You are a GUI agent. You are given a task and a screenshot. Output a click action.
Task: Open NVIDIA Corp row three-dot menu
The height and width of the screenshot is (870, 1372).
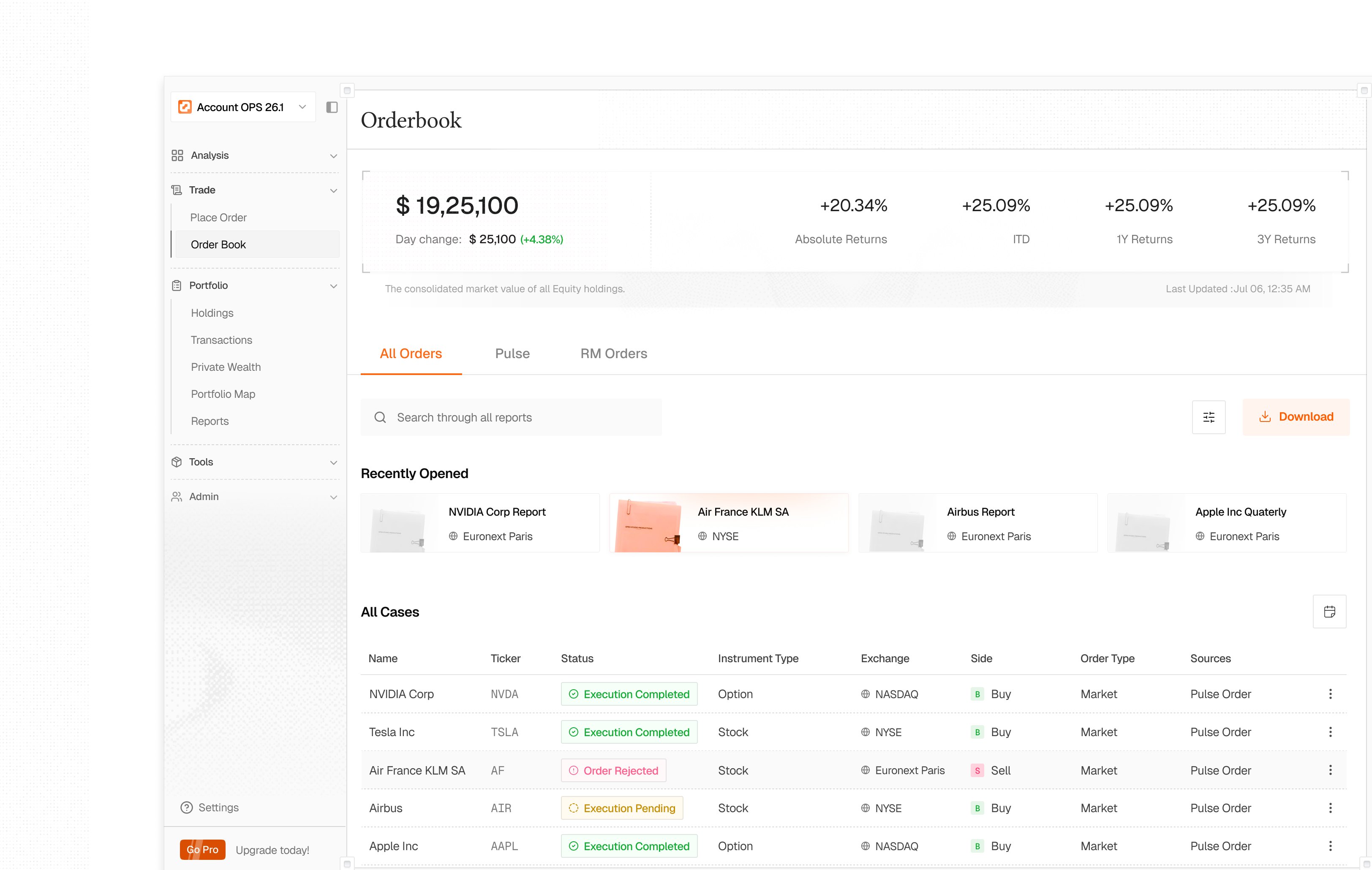(1331, 694)
